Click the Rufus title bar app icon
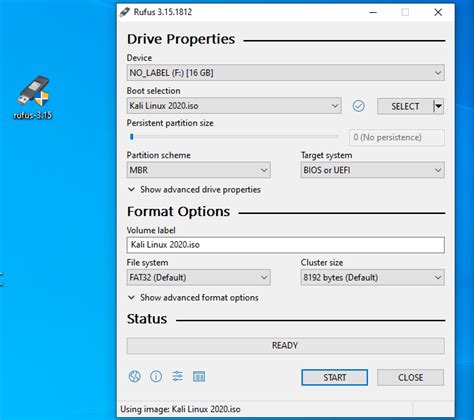Image resolution: width=474 pixels, height=420 pixels. pos(124,12)
